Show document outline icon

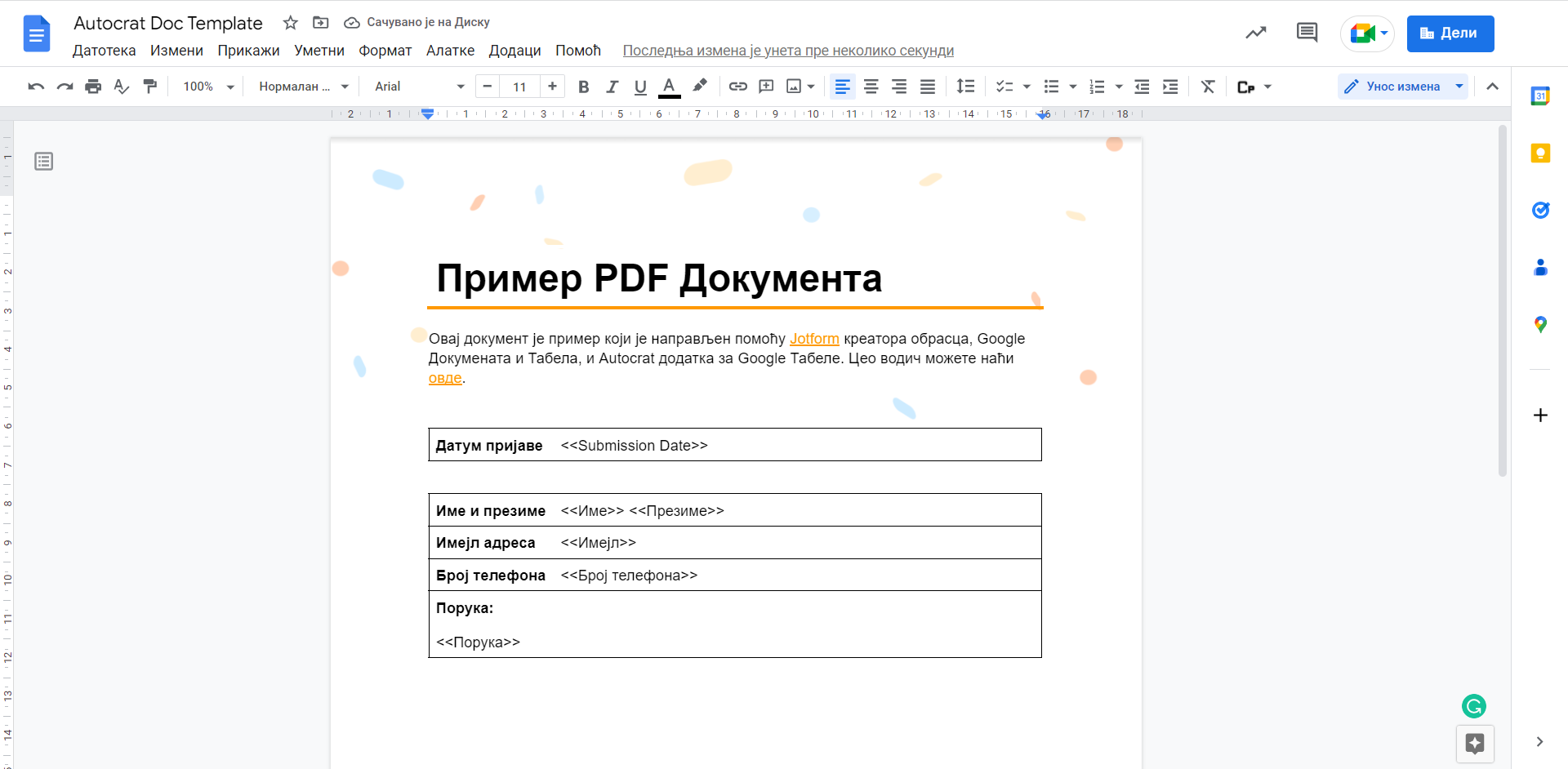44,162
